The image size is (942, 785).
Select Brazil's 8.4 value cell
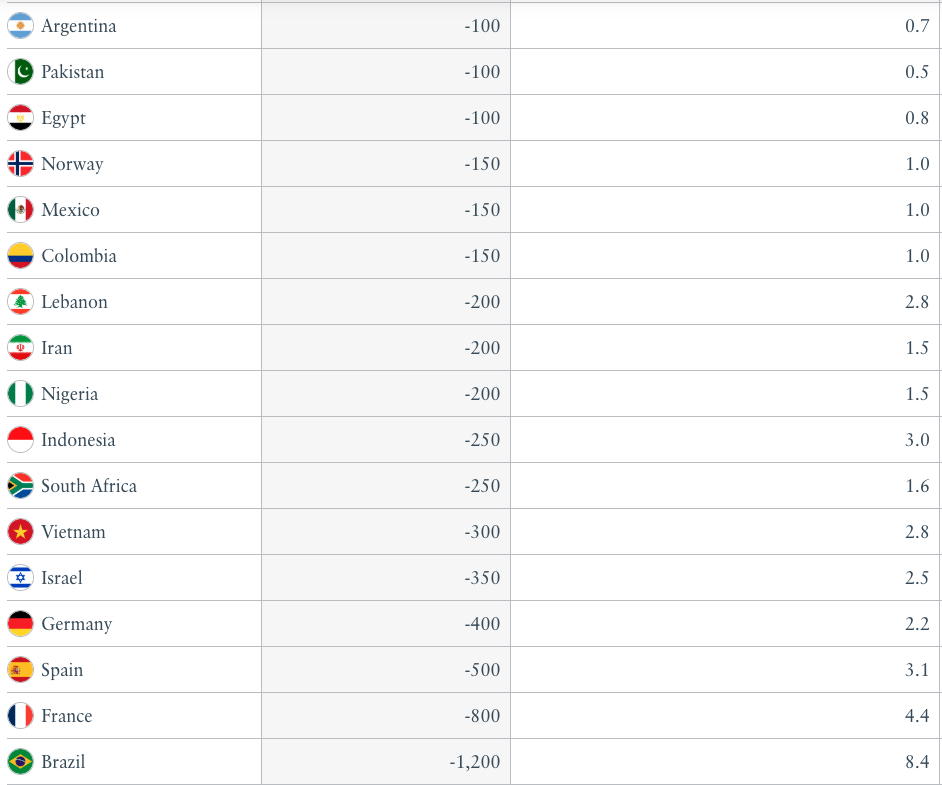point(725,762)
